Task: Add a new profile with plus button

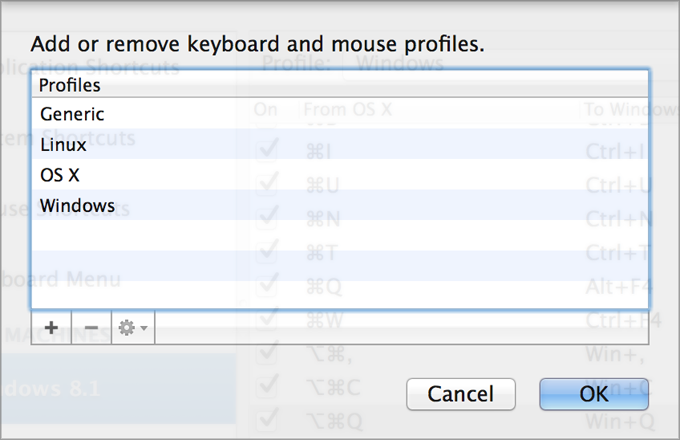Action: click(51, 328)
